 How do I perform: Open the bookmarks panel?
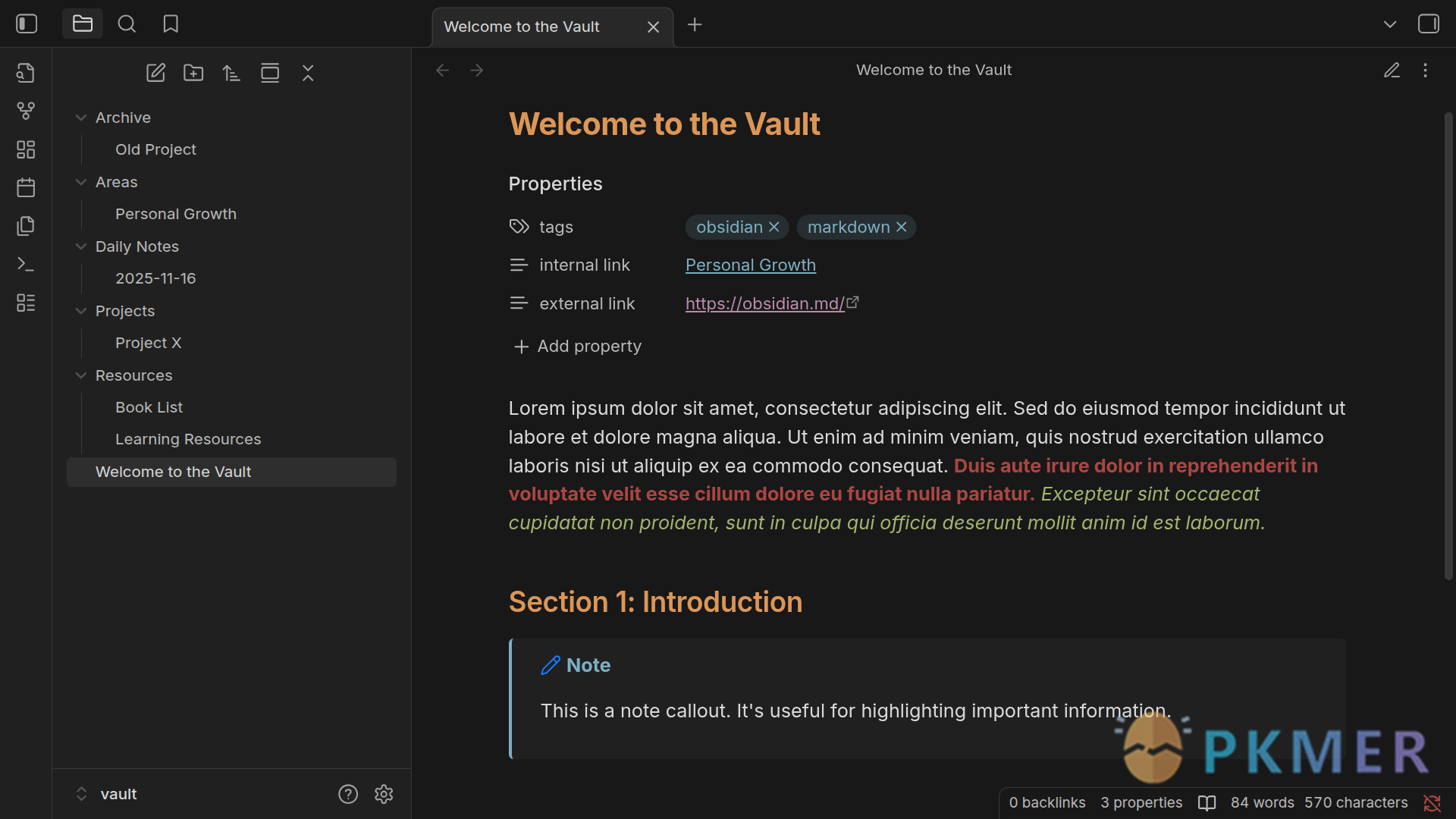coord(171,24)
